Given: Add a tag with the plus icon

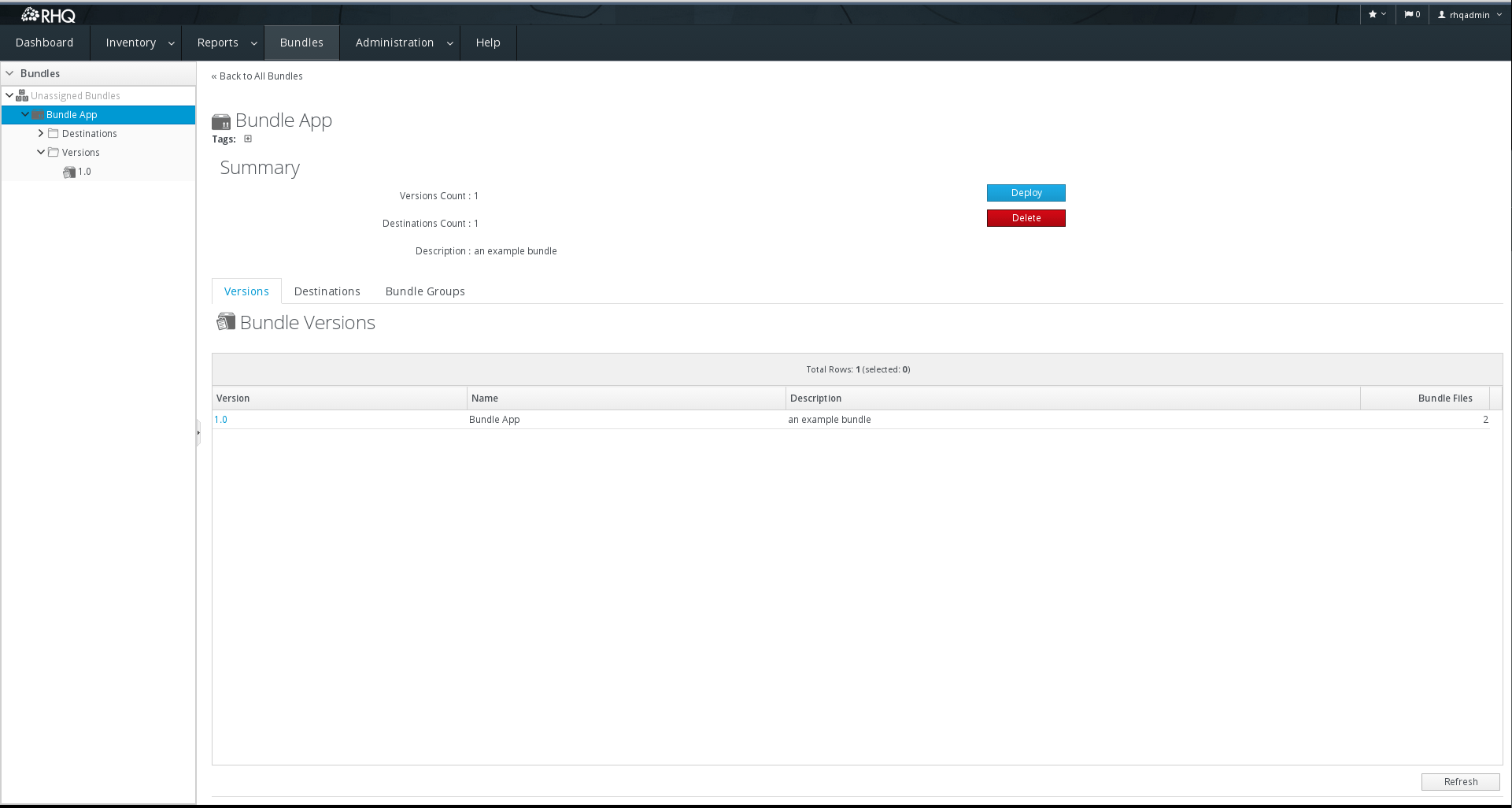Looking at the screenshot, I should (x=248, y=139).
